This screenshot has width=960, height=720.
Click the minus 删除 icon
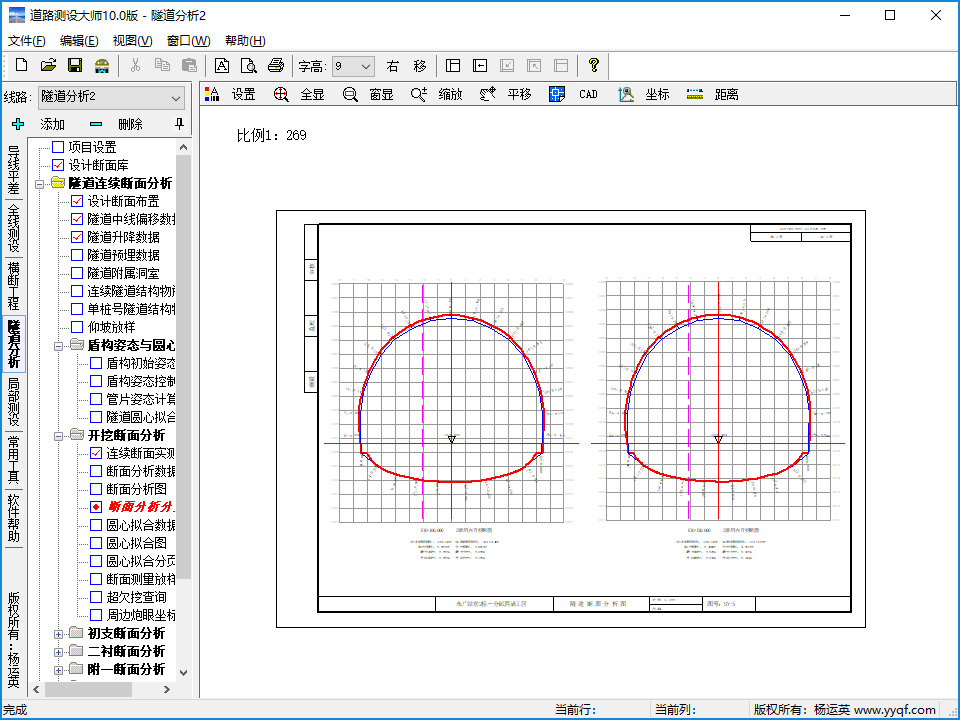click(x=96, y=124)
